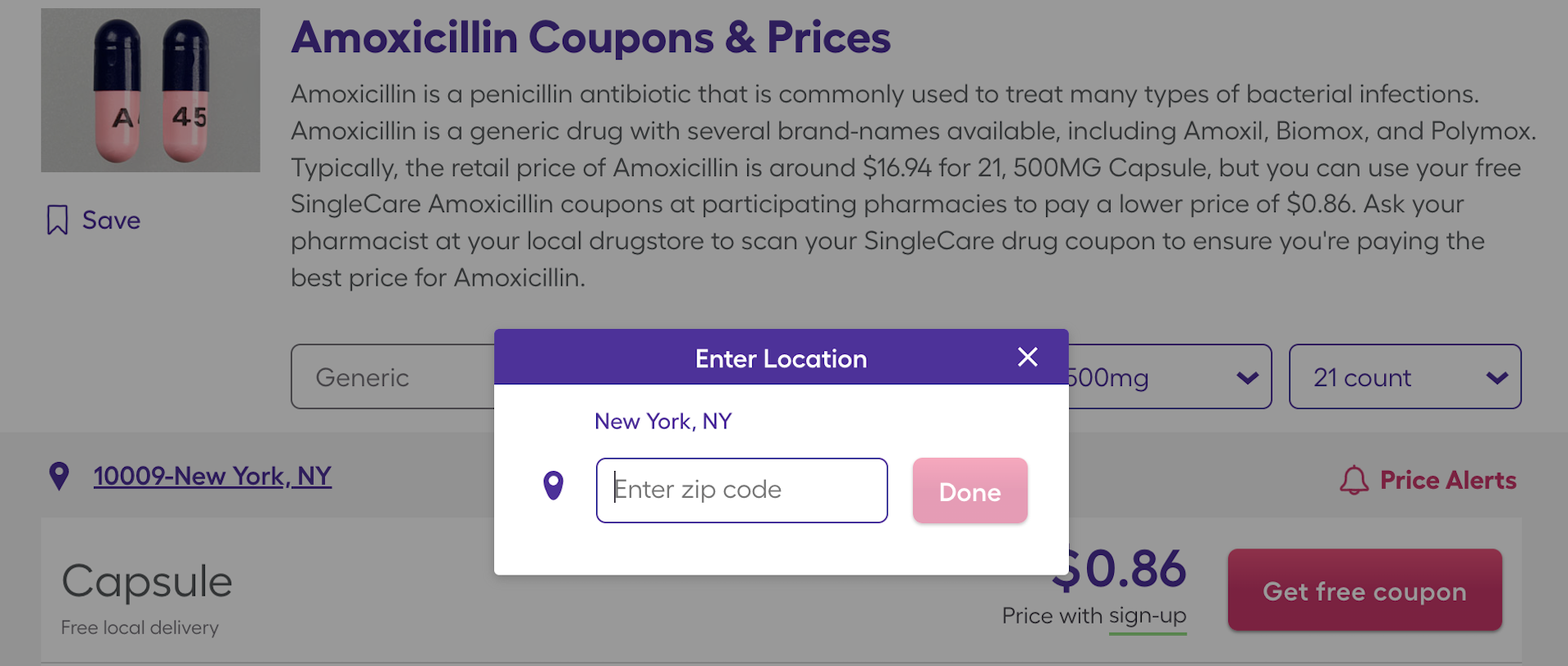This screenshot has width=1568, height=666.
Task: Click the Amoxicillin Coupons & Prices heading
Action: pyautogui.click(x=590, y=38)
